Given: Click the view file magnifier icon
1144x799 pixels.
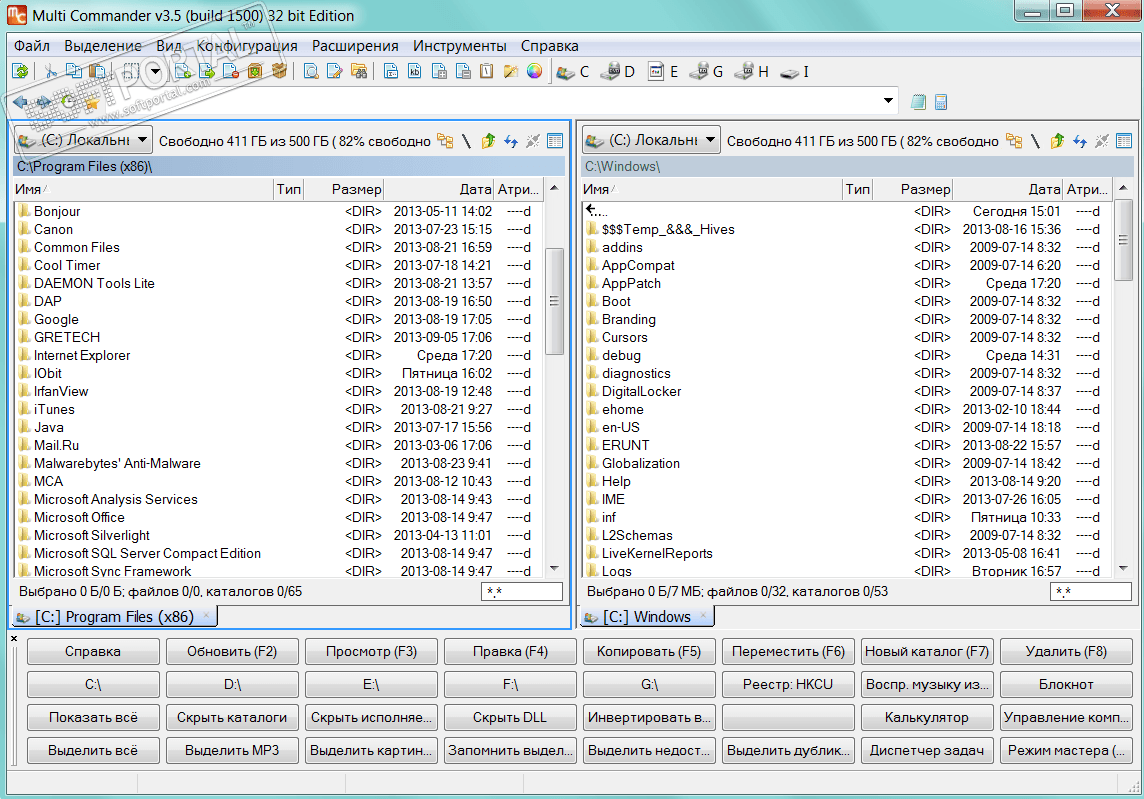Looking at the screenshot, I should pyautogui.click(x=311, y=72).
